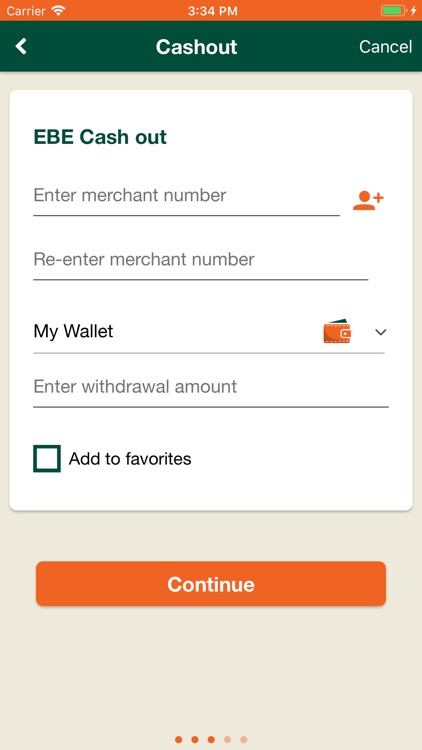Check the Add to favorites box

click(x=47, y=458)
